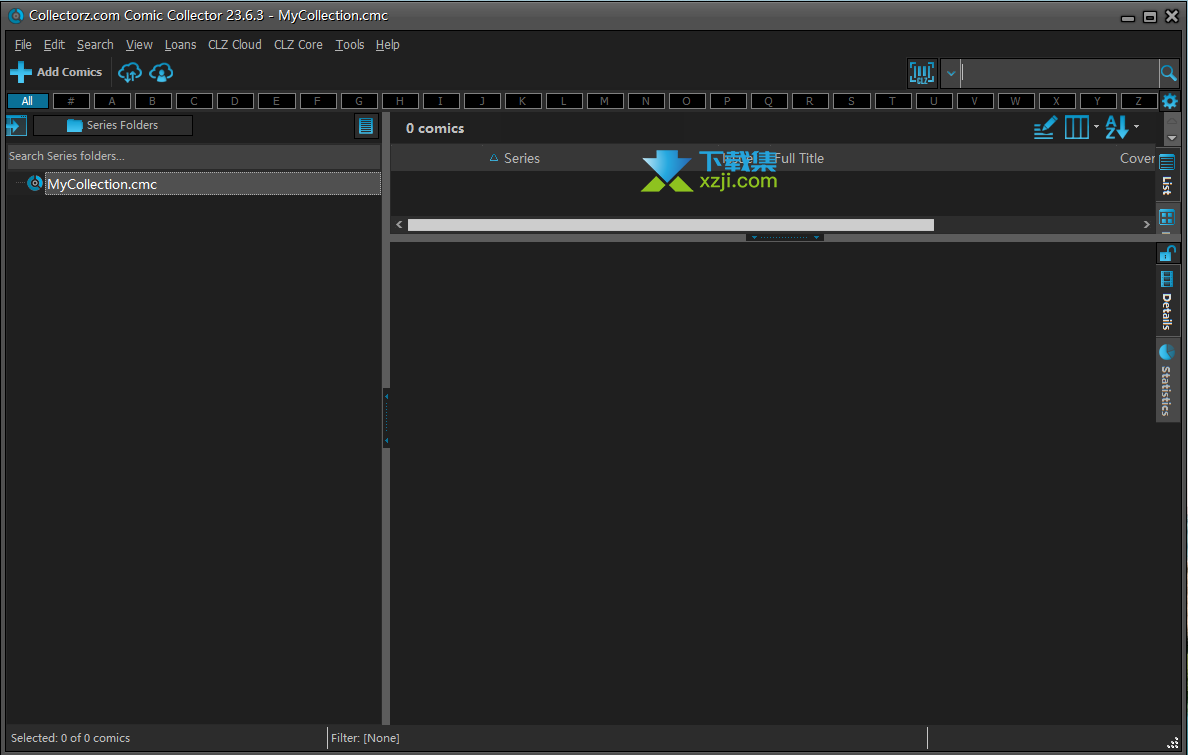Click the scroll right arrow of list

(x=1146, y=224)
